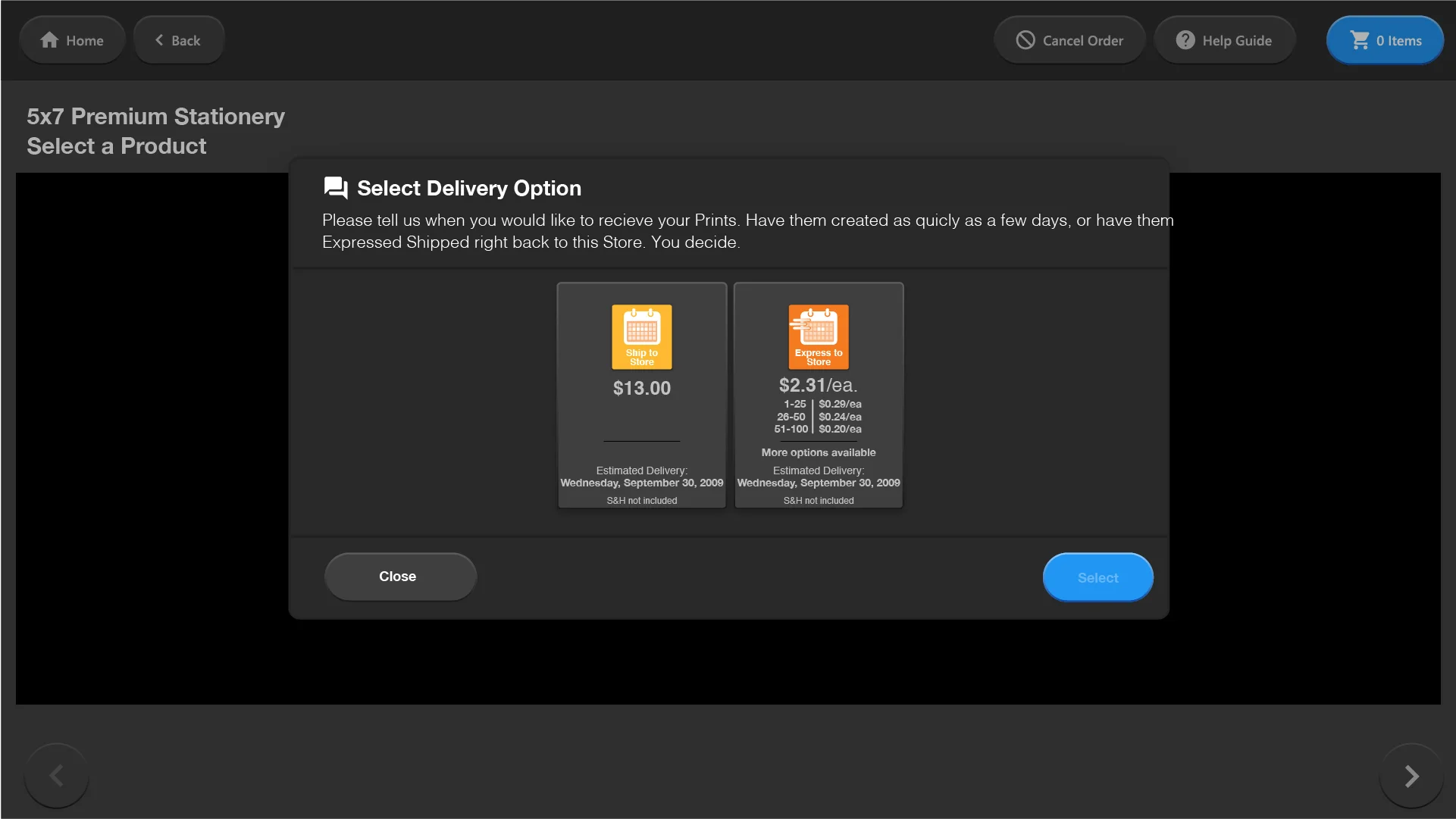Image resolution: width=1456 pixels, height=819 pixels.
Task: Click the Home button label
Action: (x=84, y=41)
